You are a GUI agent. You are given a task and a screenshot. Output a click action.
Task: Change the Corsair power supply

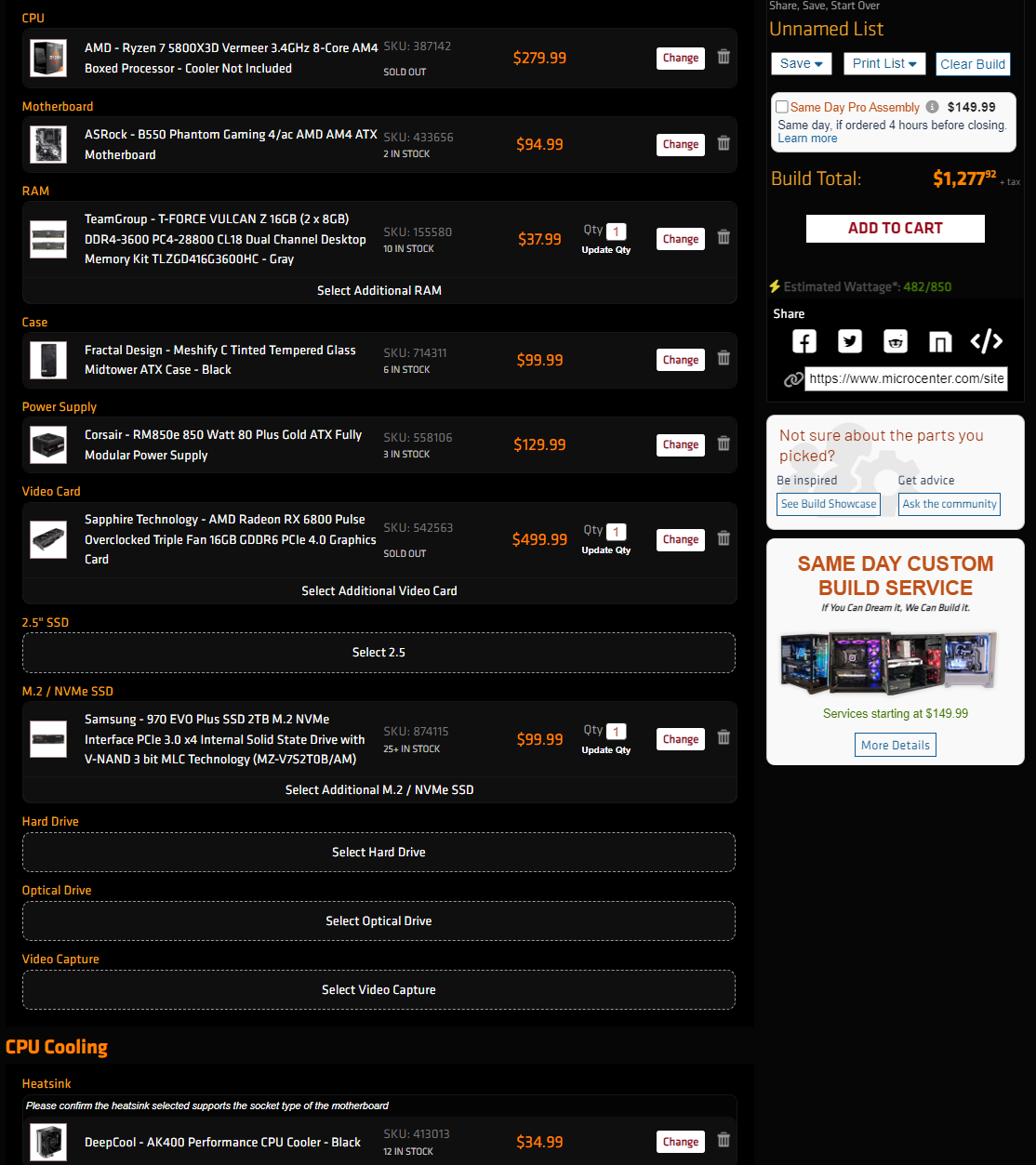[681, 444]
